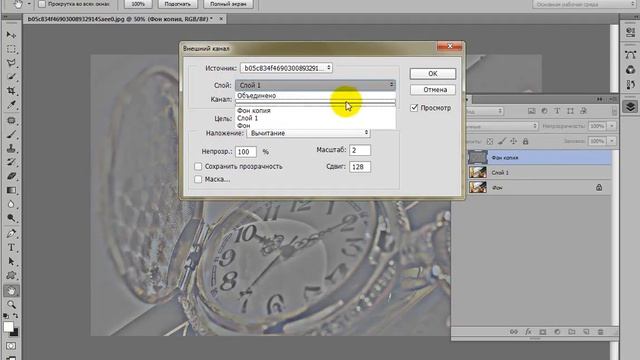Select the Move tool in toolbar
Viewport: 640px width, 360px height.
[11, 35]
